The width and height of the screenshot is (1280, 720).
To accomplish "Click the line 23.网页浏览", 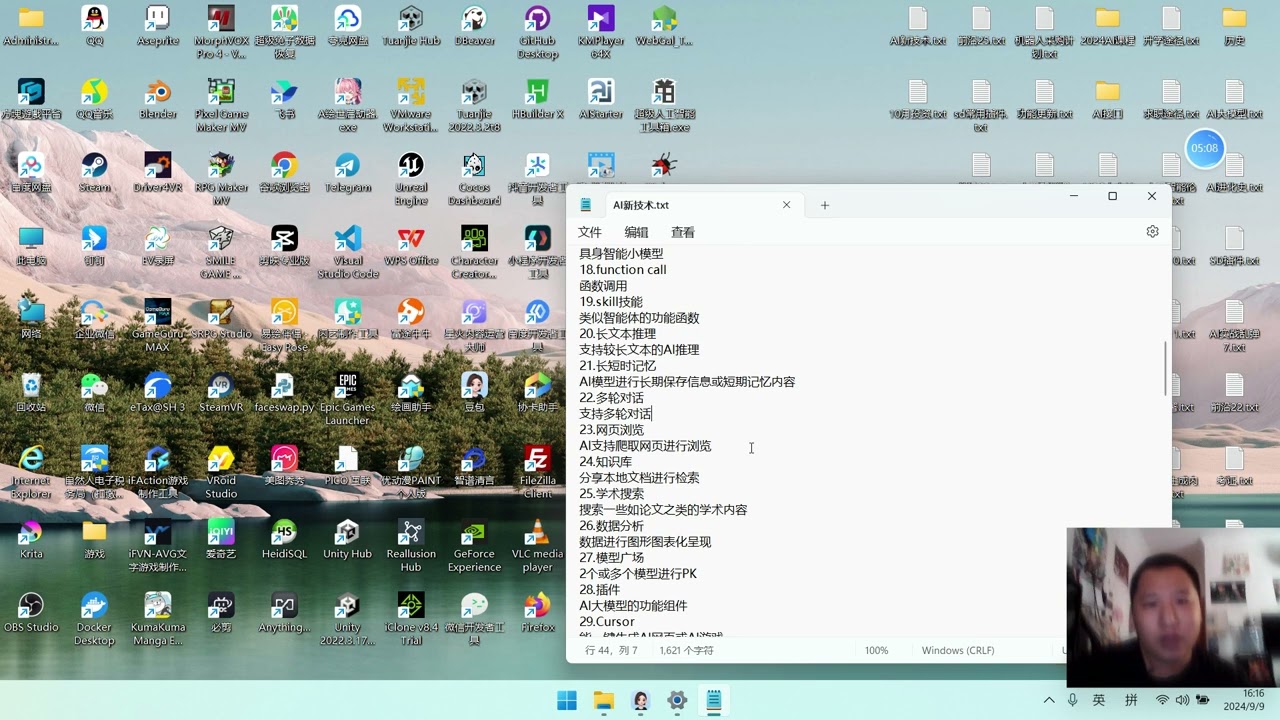I will (x=612, y=430).
